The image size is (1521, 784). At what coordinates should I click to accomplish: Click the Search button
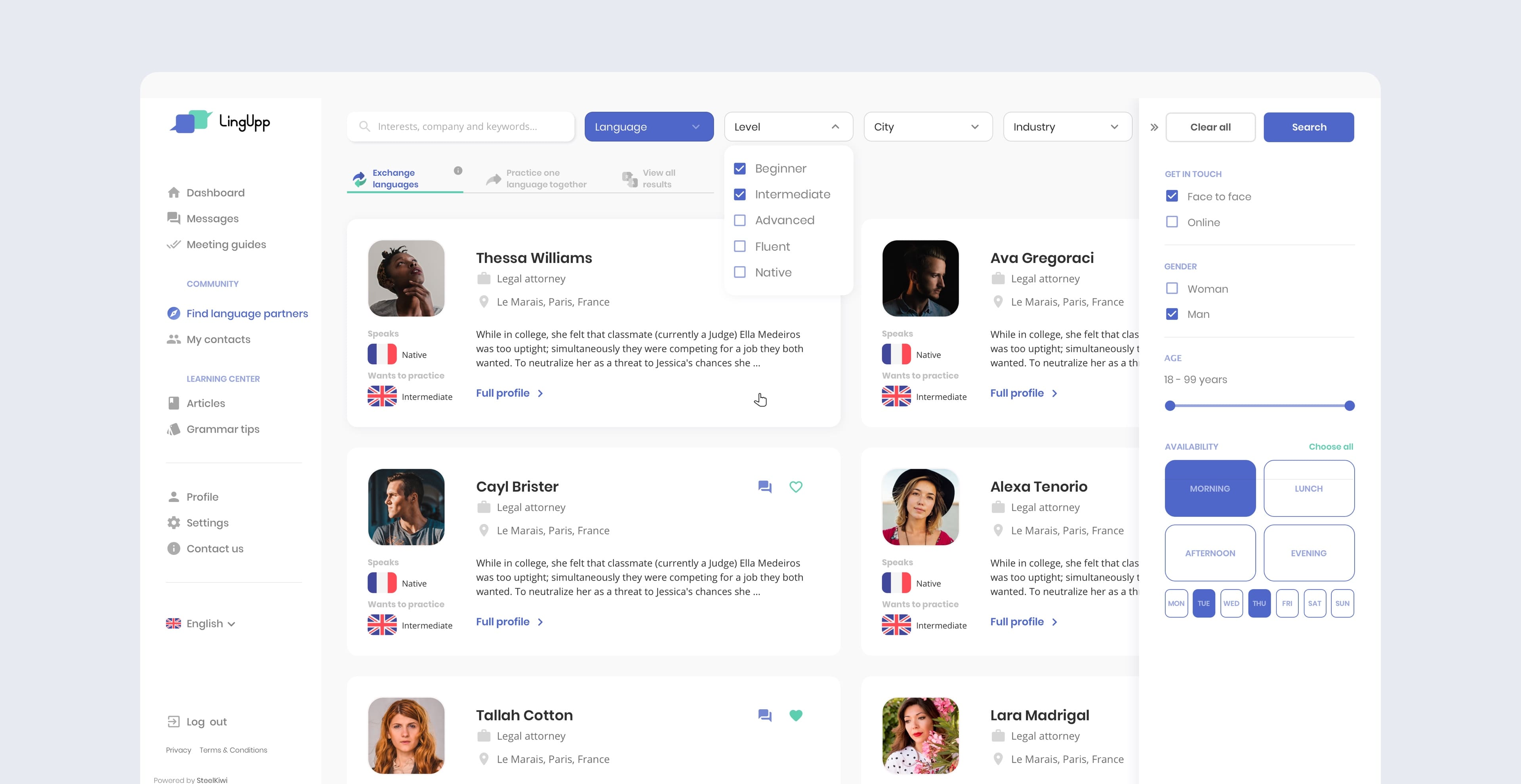pyautogui.click(x=1308, y=127)
